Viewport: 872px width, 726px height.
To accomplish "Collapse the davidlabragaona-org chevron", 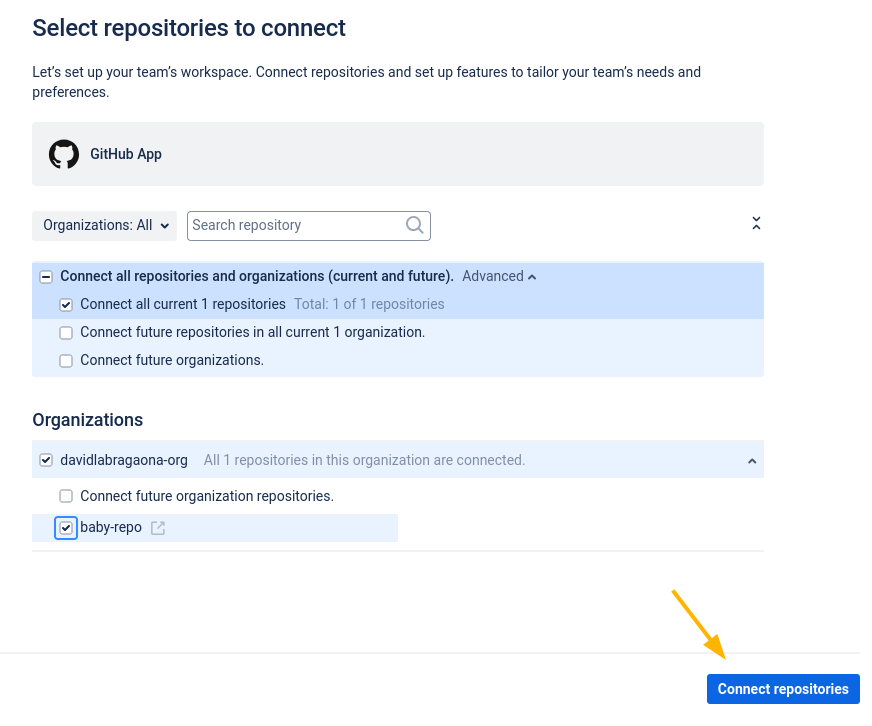I will click(752, 461).
